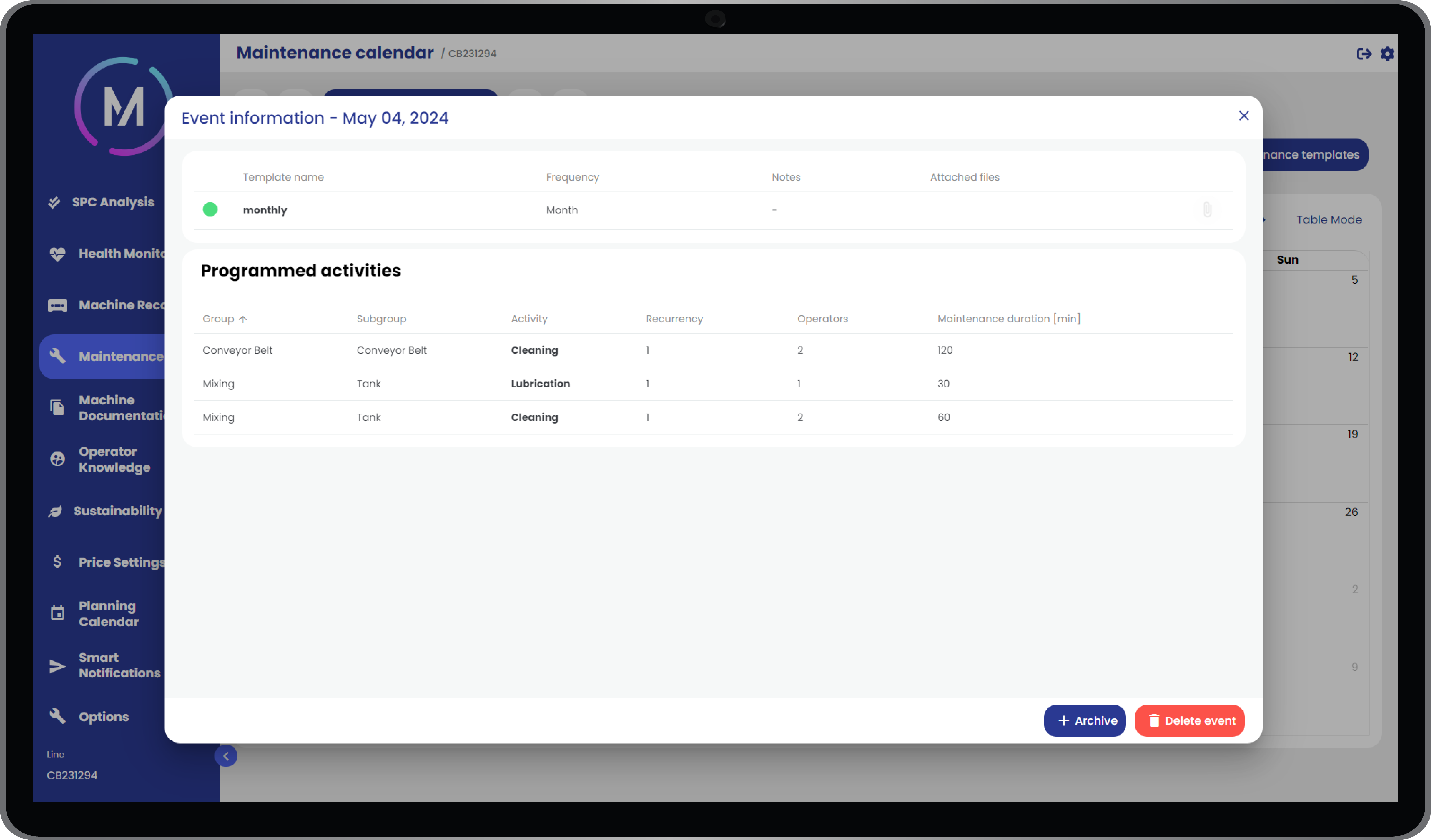Click the Sustainability leaf icon

(55, 512)
